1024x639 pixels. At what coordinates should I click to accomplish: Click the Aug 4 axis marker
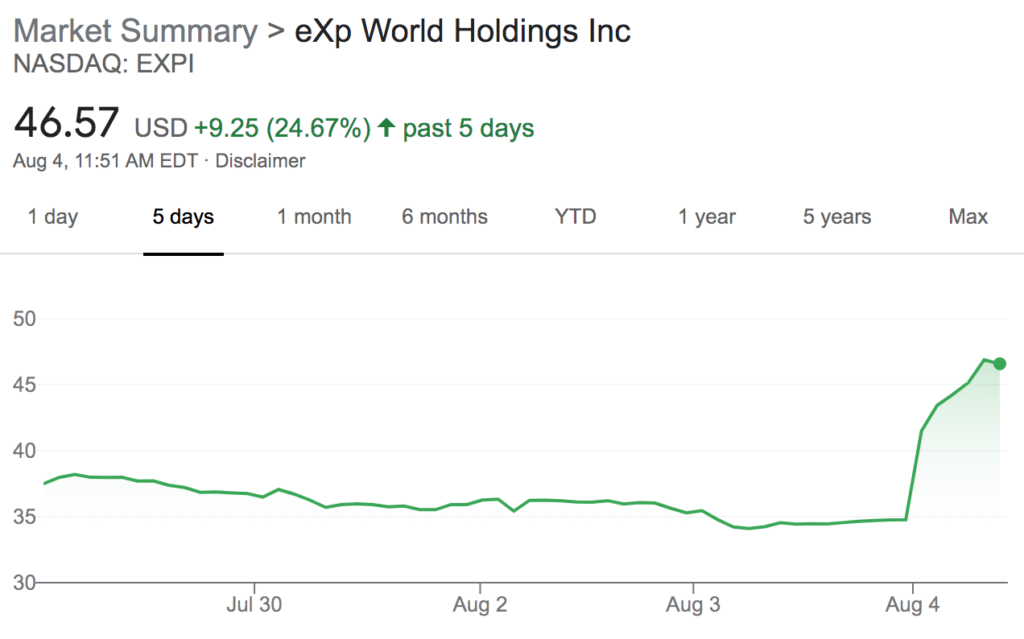pos(912,604)
